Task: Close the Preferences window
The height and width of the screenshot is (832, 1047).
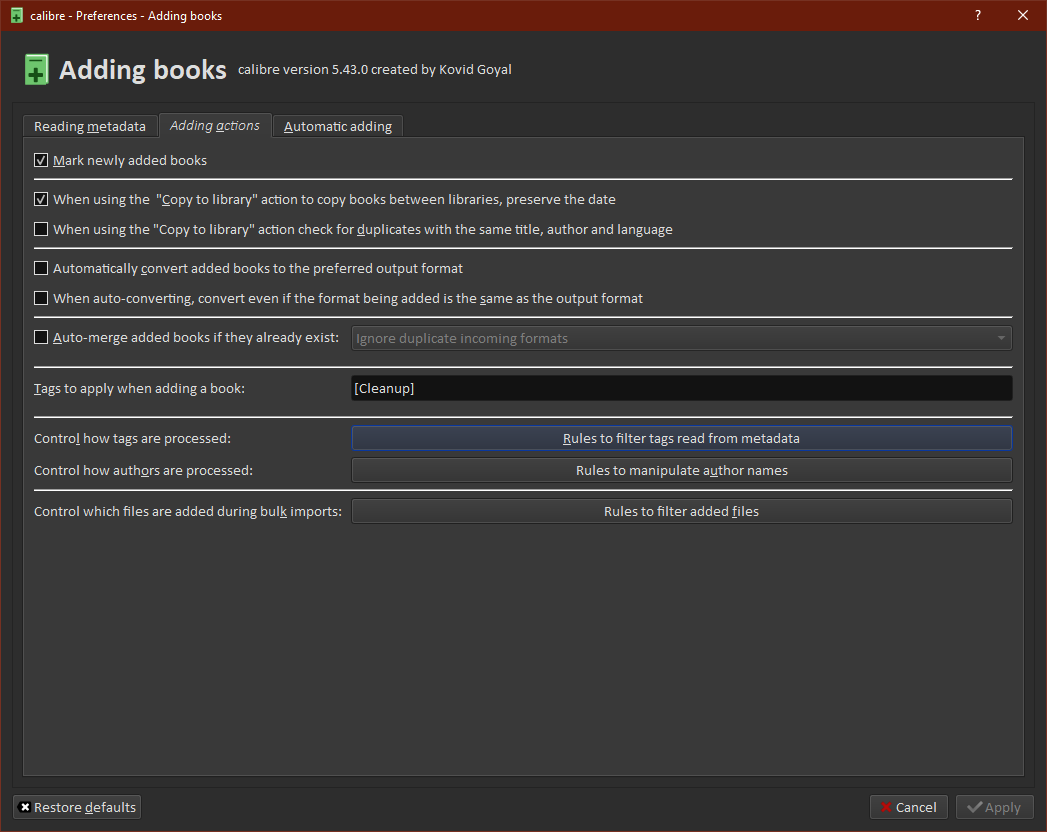Action: coord(1022,15)
